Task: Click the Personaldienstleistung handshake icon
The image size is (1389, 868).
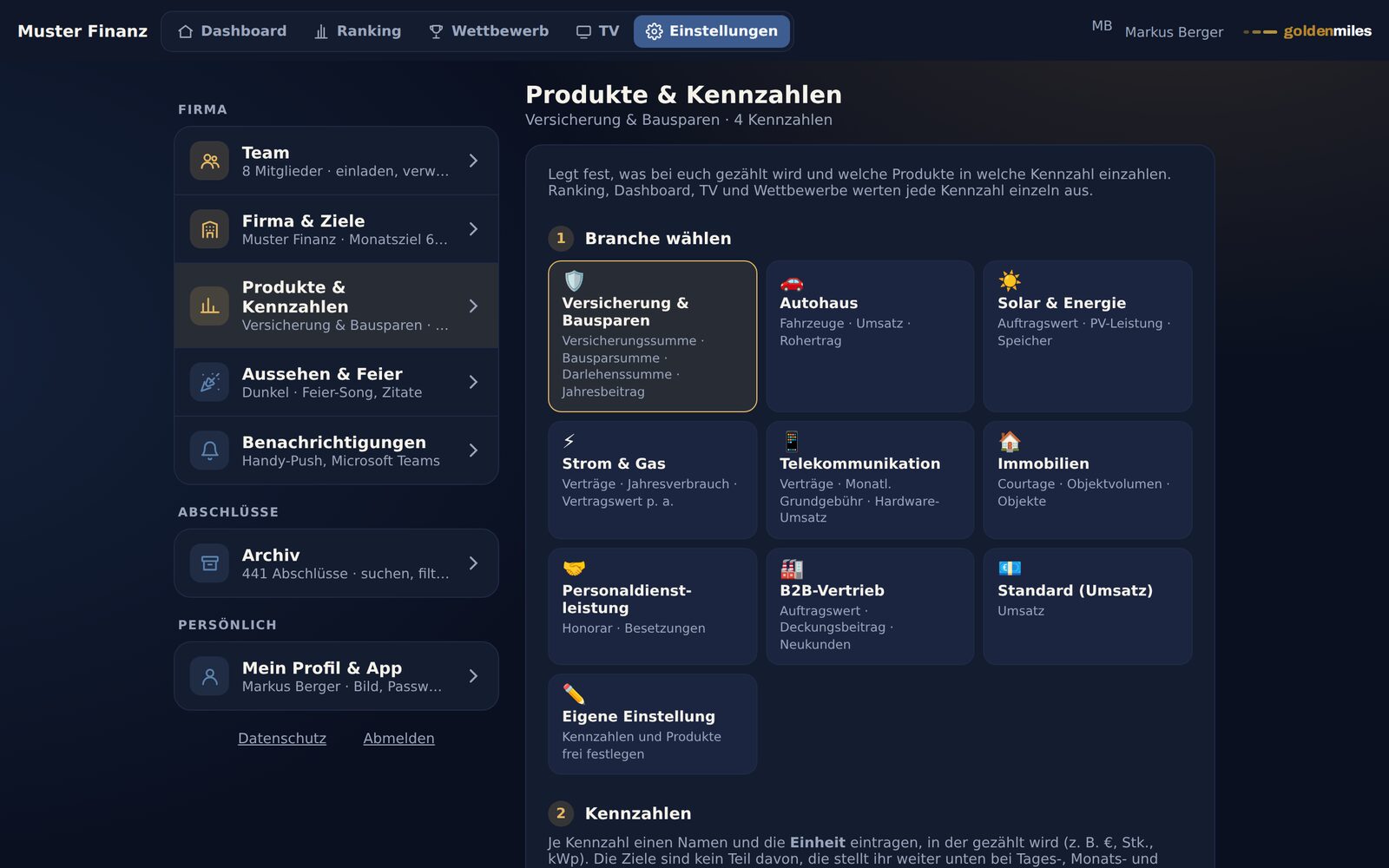Action: point(574,568)
